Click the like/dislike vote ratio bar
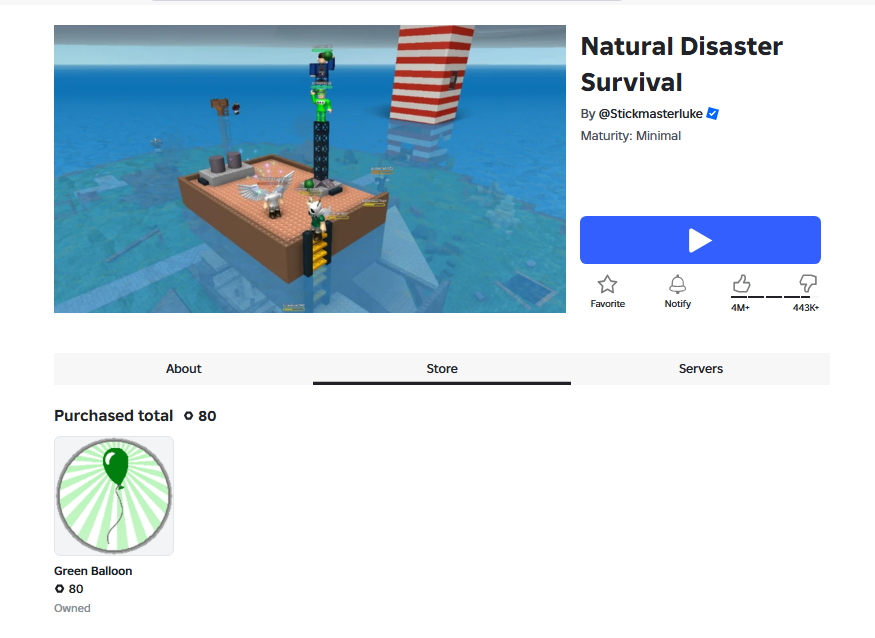875x638 pixels. tap(775, 297)
